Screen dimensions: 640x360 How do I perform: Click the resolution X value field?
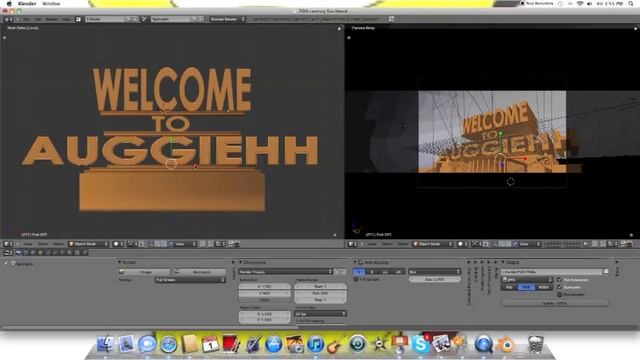[x=264, y=287]
